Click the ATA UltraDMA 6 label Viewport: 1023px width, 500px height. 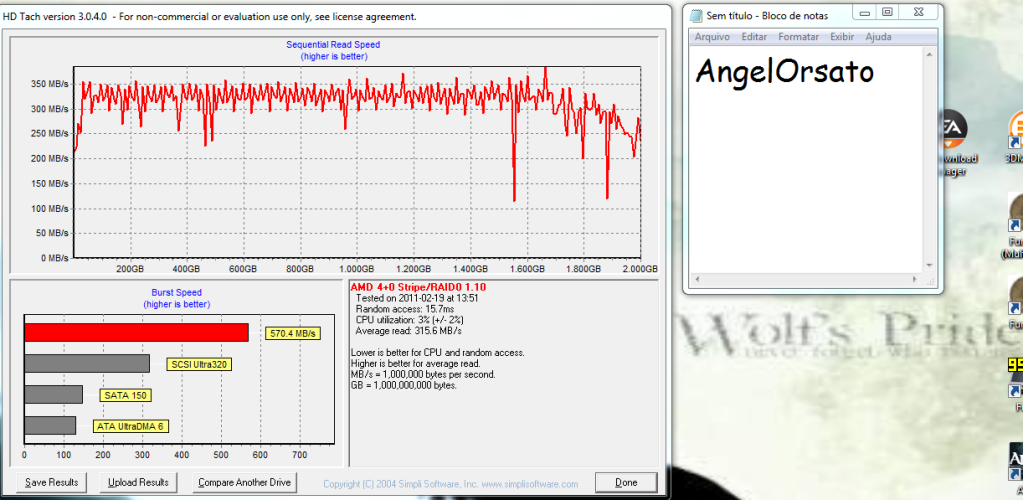pyautogui.click(x=131, y=427)
